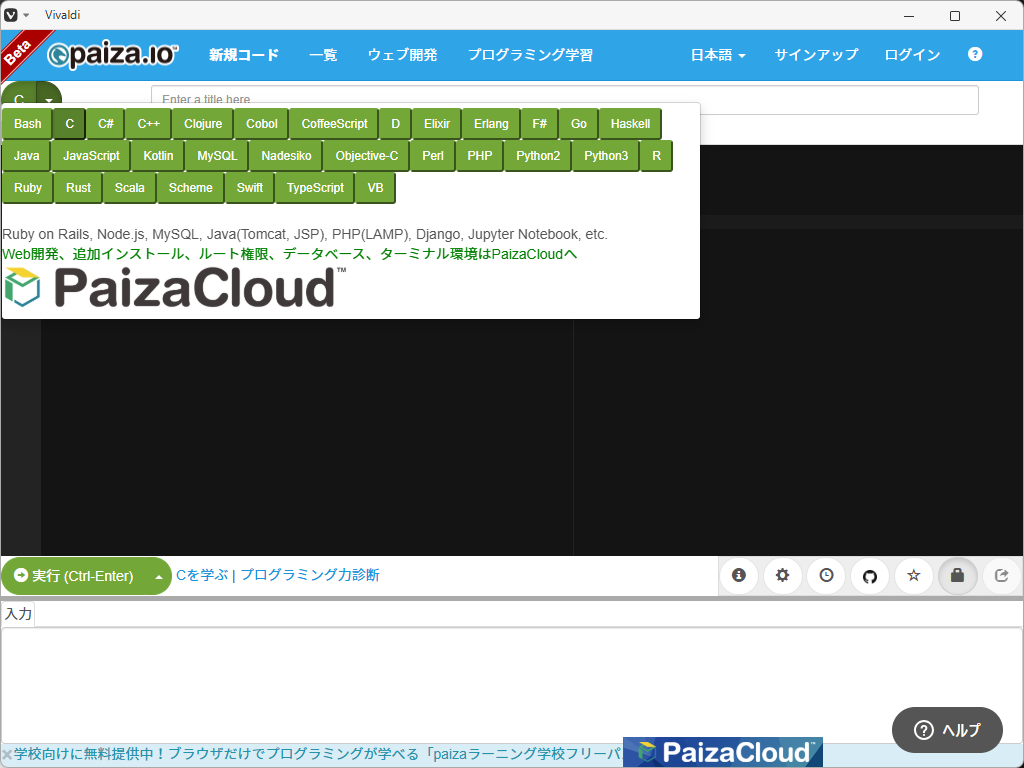Select Erlang language
1024x768 pixels.
[491, 124]
